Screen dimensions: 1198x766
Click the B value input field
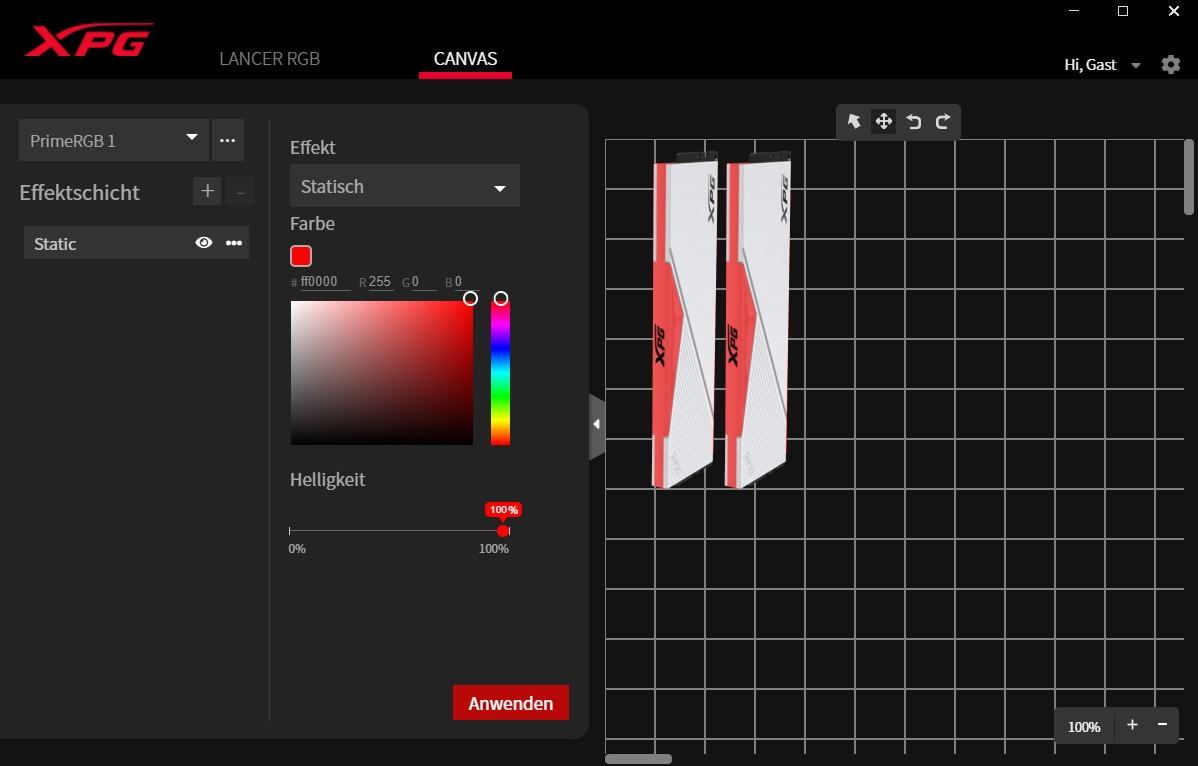tap(468, 282)
